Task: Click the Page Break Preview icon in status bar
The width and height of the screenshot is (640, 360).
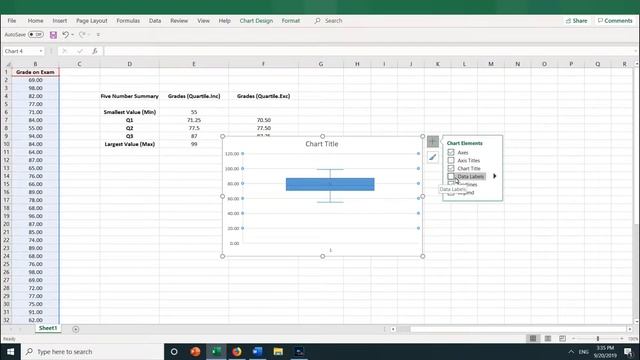Action: [x=562, y=338]
